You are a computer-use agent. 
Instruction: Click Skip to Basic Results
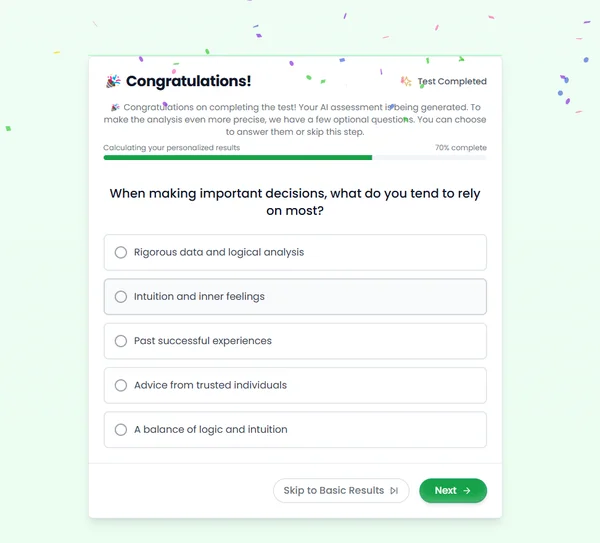(x=341, y=491)
